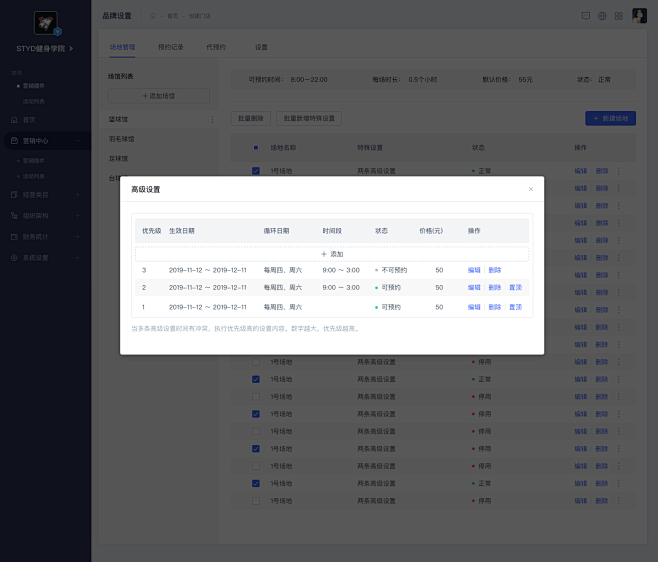The width and height of the screenshot is (658, 562).
Task: Open the three-dot menu beside 篮球馆
Action: point(211,120)
